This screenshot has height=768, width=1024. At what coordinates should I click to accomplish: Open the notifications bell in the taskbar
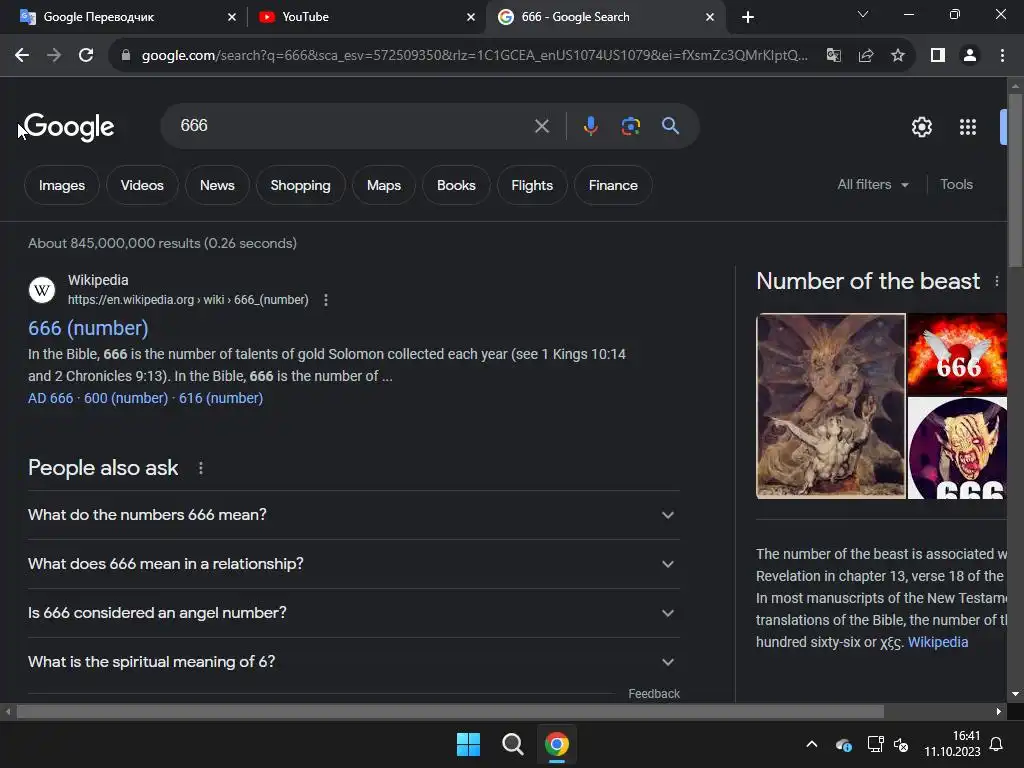(997, 744)
